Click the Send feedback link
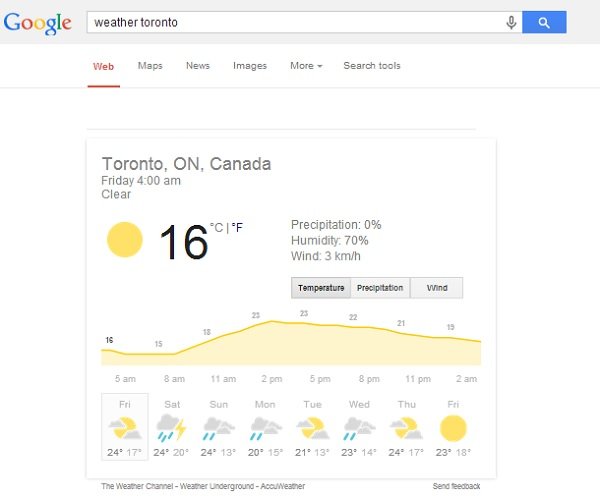Viewport: 600px width, 498px height. pyautogui.click(x=456, y=486)
